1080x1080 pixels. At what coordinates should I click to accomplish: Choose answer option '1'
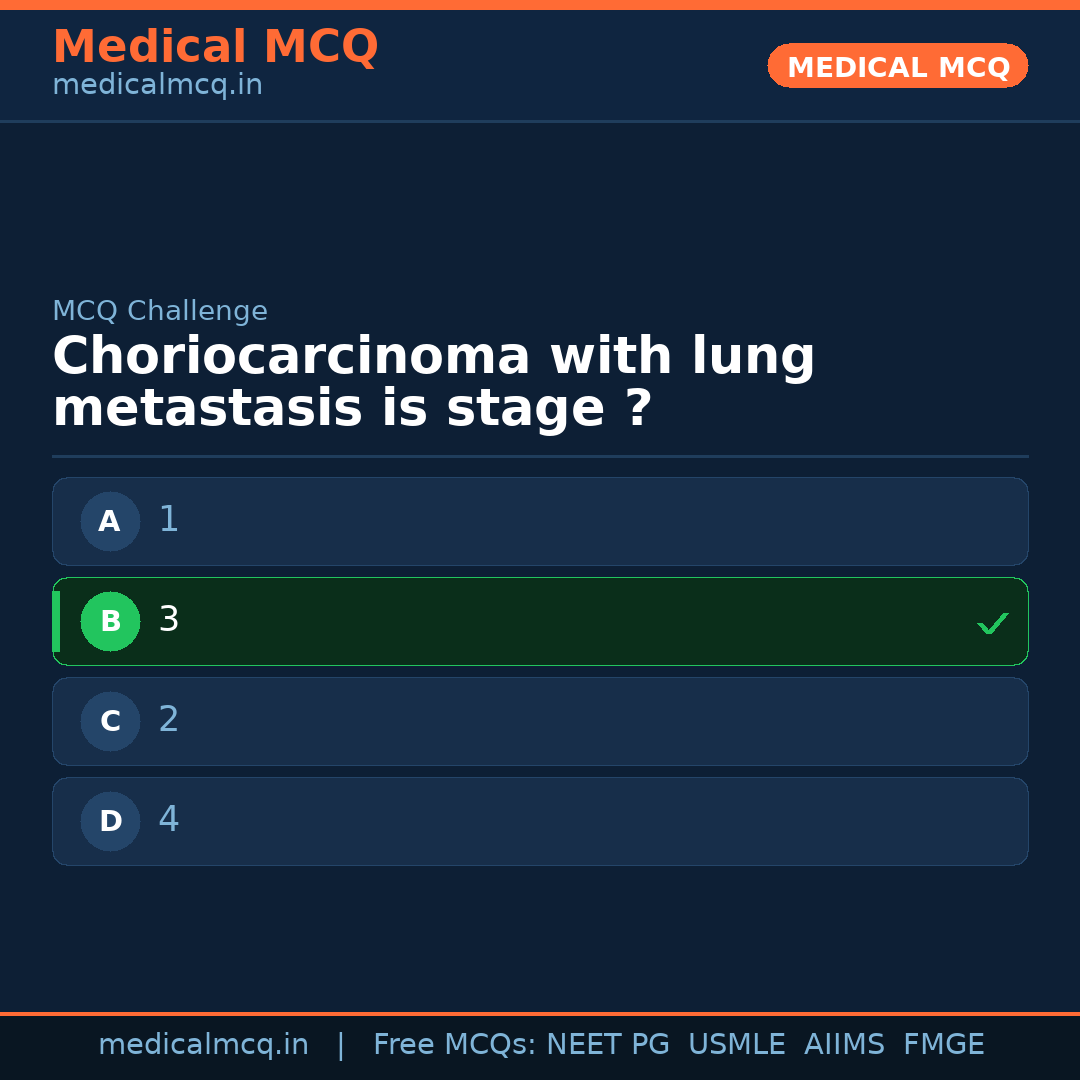click(540, 521)
